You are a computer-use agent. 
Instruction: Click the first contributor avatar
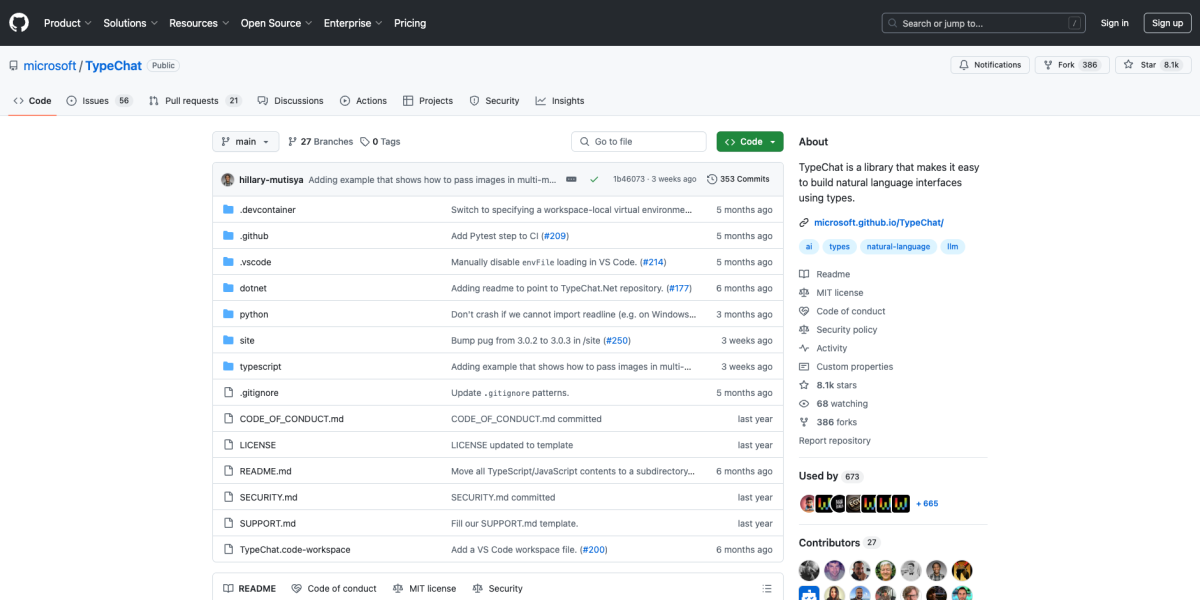pos(809,570)
